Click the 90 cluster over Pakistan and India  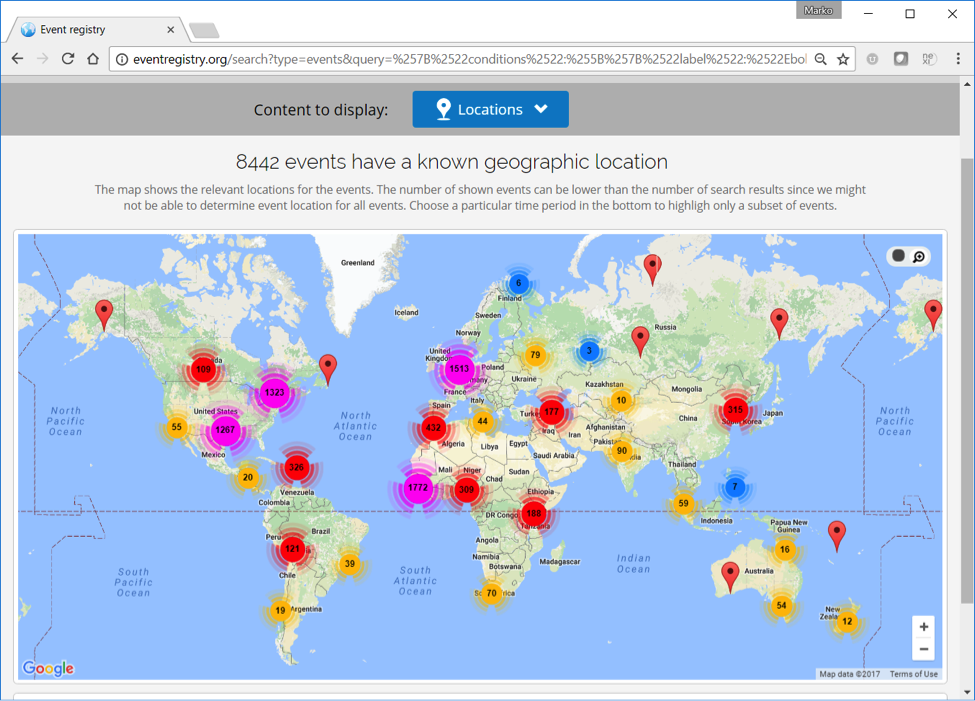pos(622,451)
